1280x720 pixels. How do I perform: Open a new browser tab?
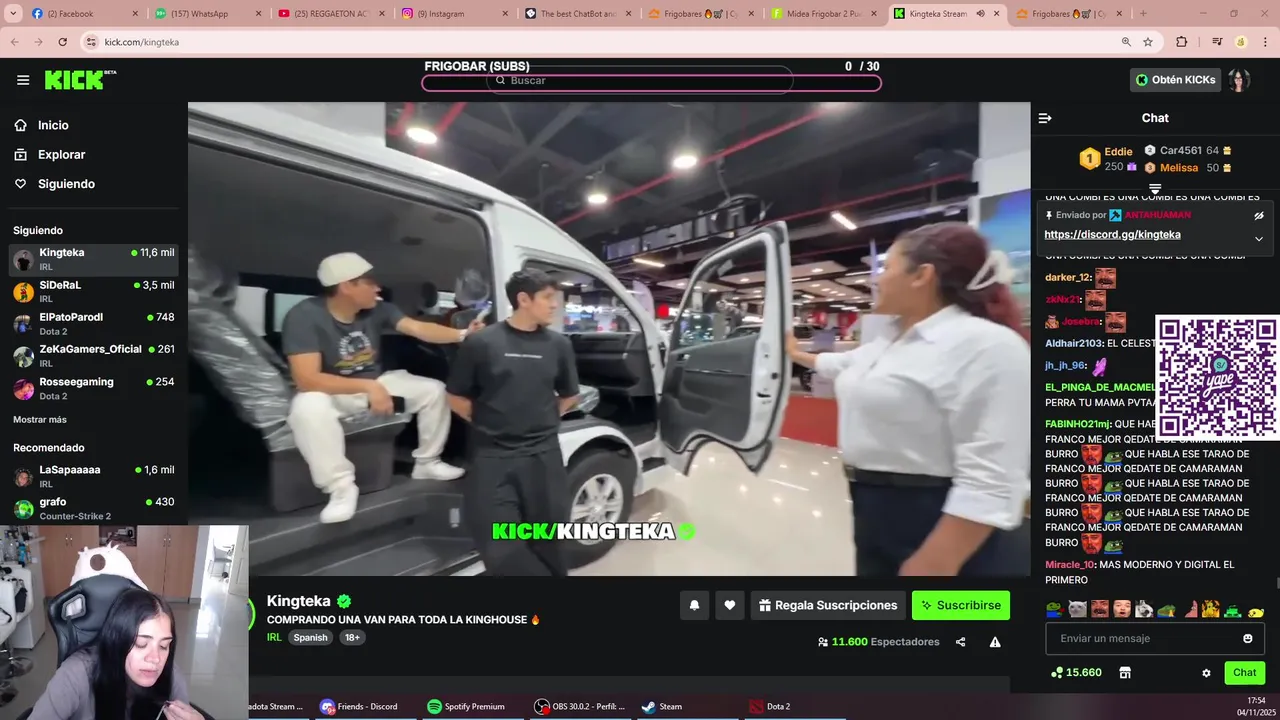[1143, 14]
